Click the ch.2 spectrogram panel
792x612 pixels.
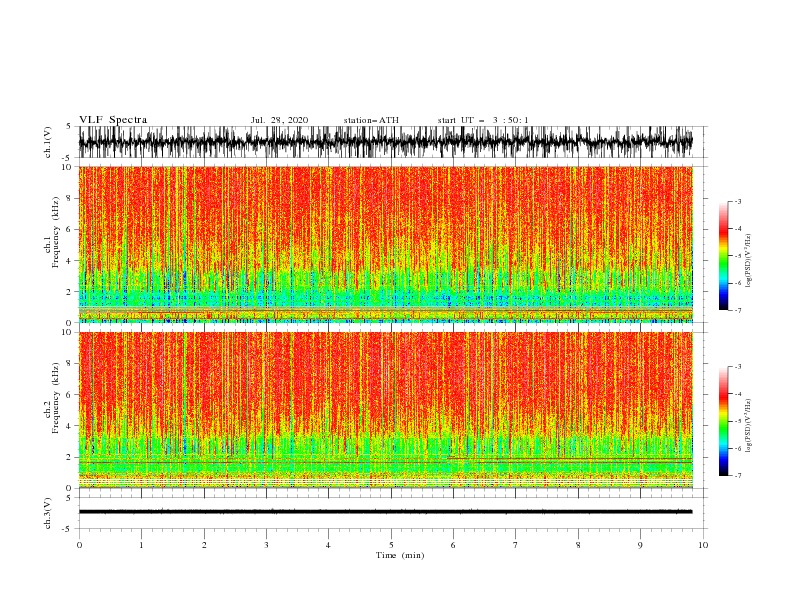coord(385,410)
